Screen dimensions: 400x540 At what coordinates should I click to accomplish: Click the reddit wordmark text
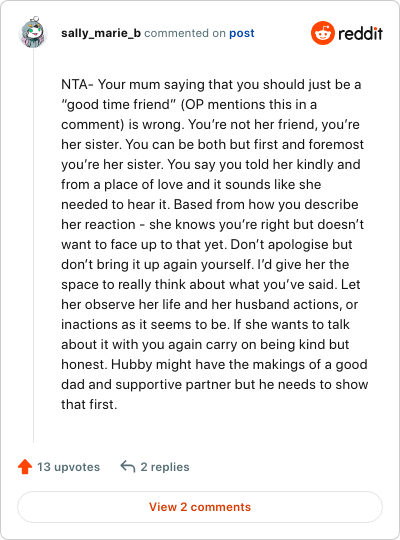pyautogui.click(x=360, y=34)
